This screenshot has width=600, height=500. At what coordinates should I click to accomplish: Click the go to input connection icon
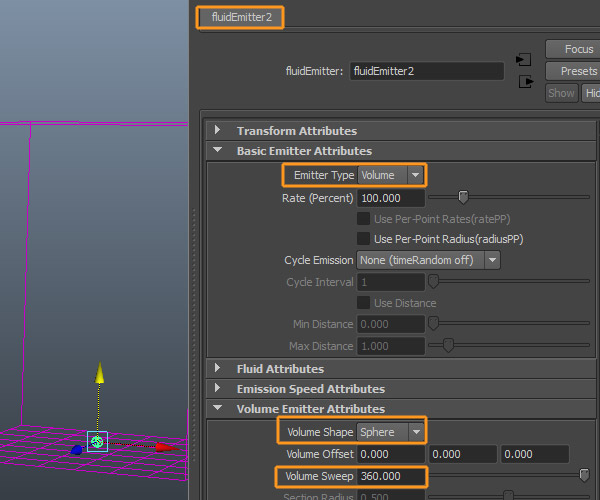[x=523, y=60]
